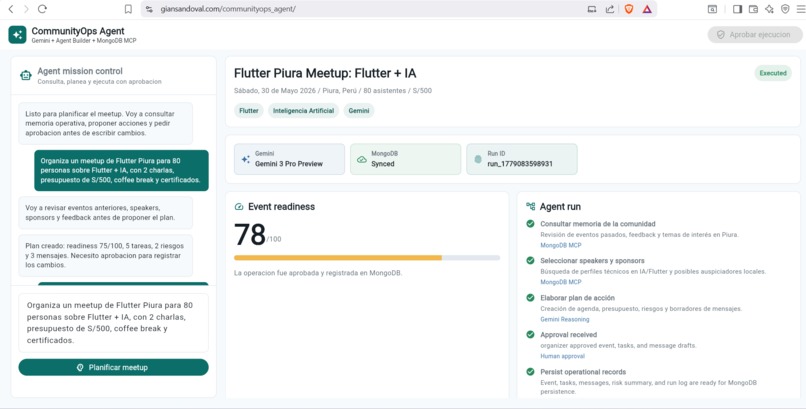Click the Executed status badge
Viewport: 806px width, 409px height.
point(773,73)
